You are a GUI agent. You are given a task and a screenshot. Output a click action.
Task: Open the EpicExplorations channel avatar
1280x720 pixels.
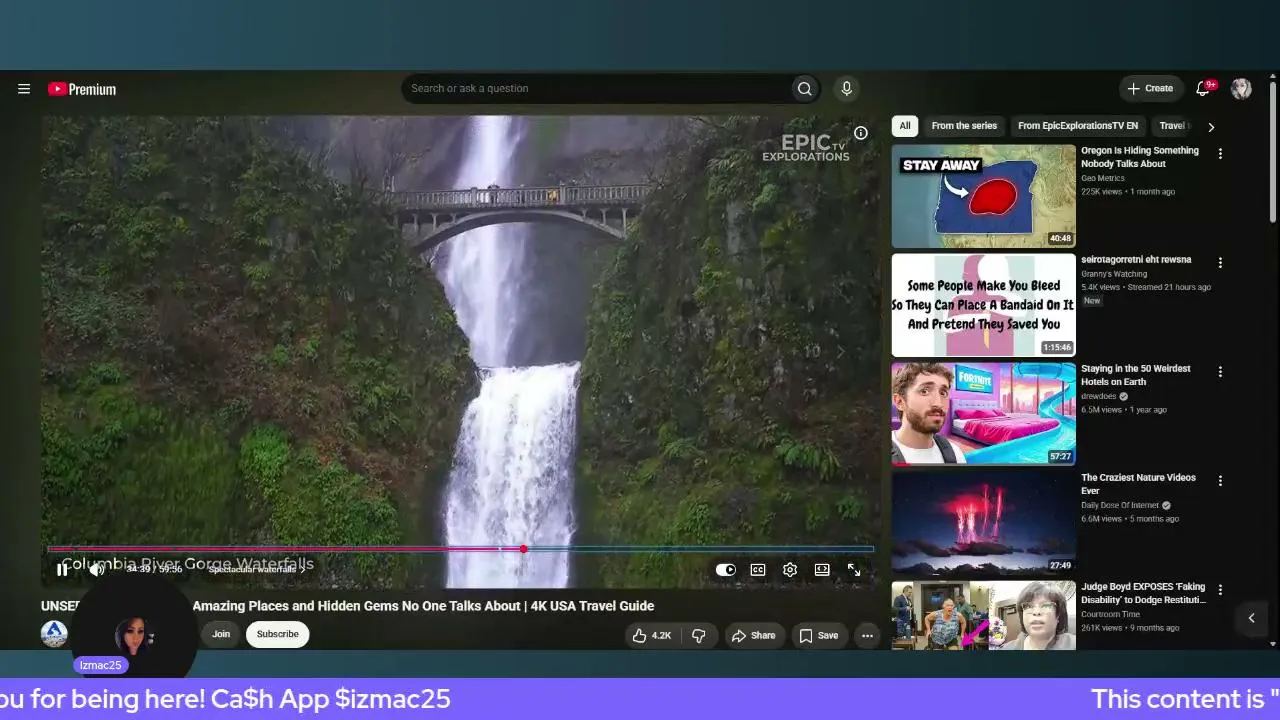54,634
